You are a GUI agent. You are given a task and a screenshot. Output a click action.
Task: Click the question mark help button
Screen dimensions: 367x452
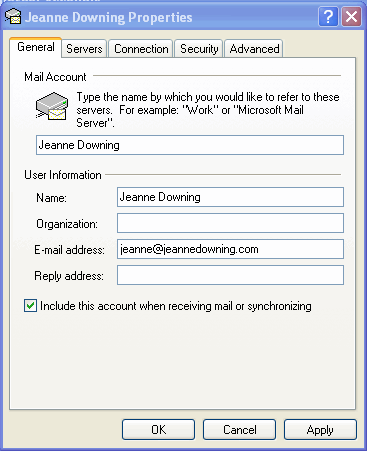coord(328,16)
